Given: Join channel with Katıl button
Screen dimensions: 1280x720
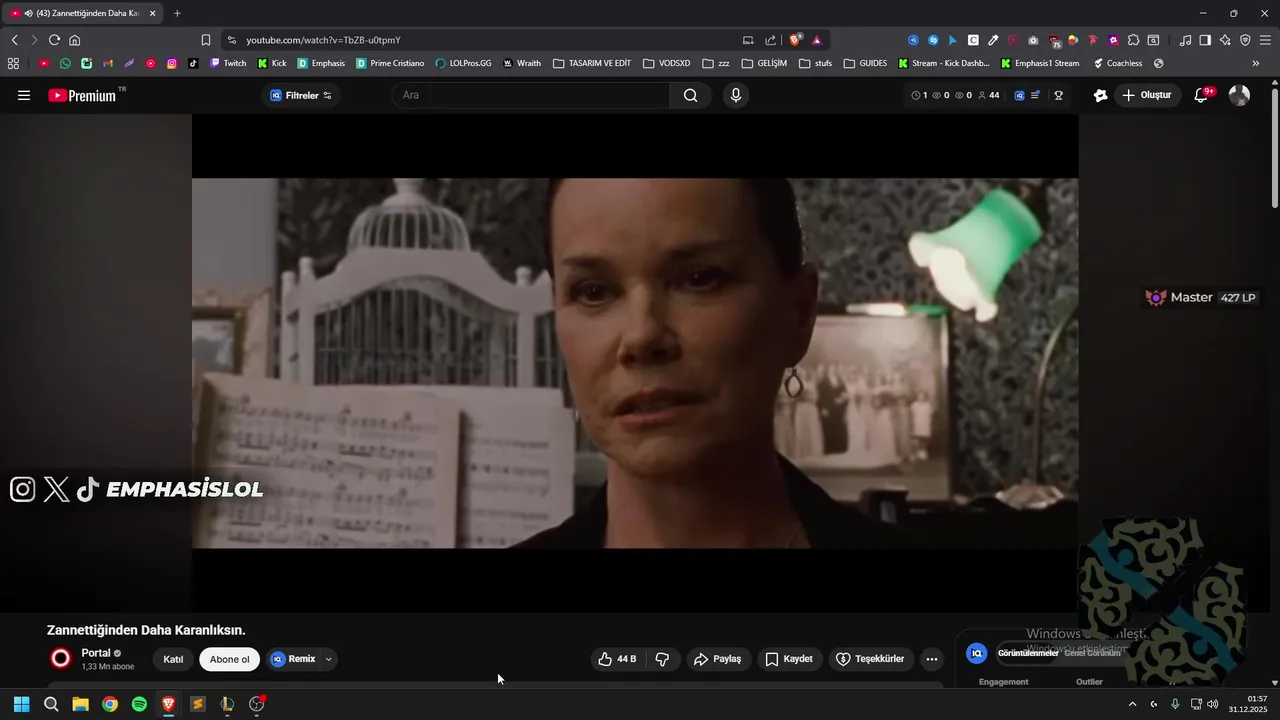Looking at the screenshot, I should coord(173,659).
